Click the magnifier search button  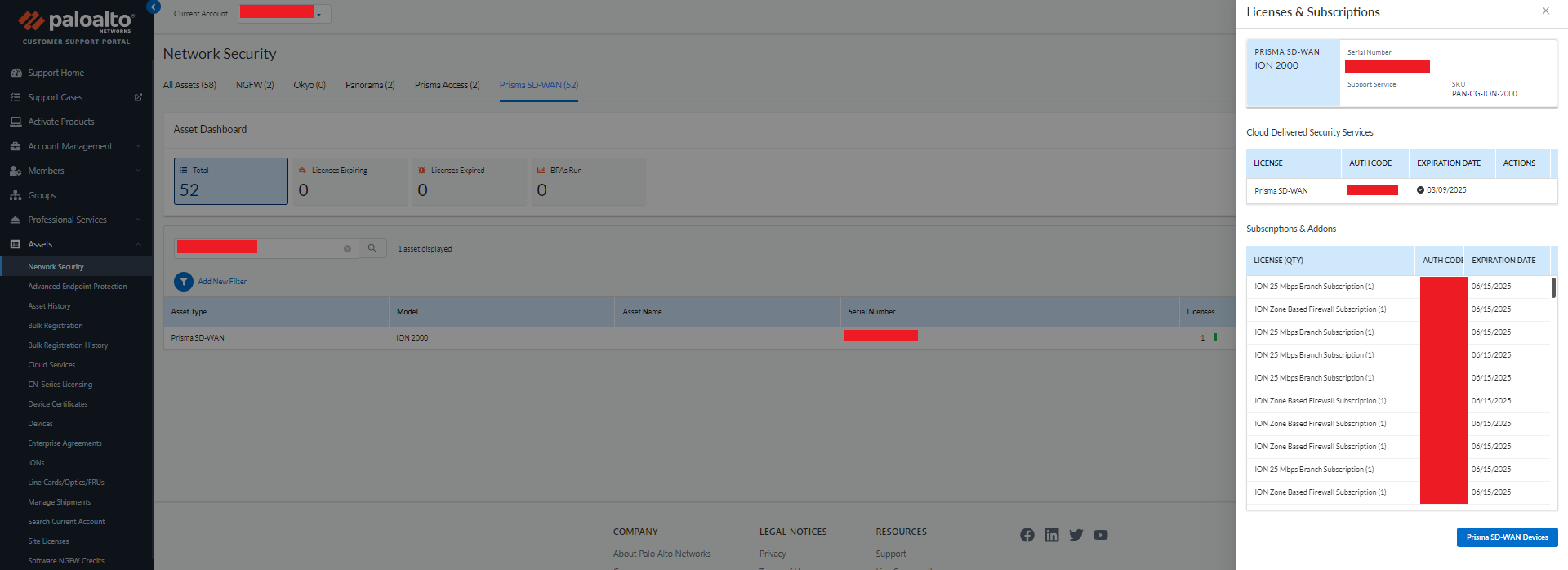[372, 248]
